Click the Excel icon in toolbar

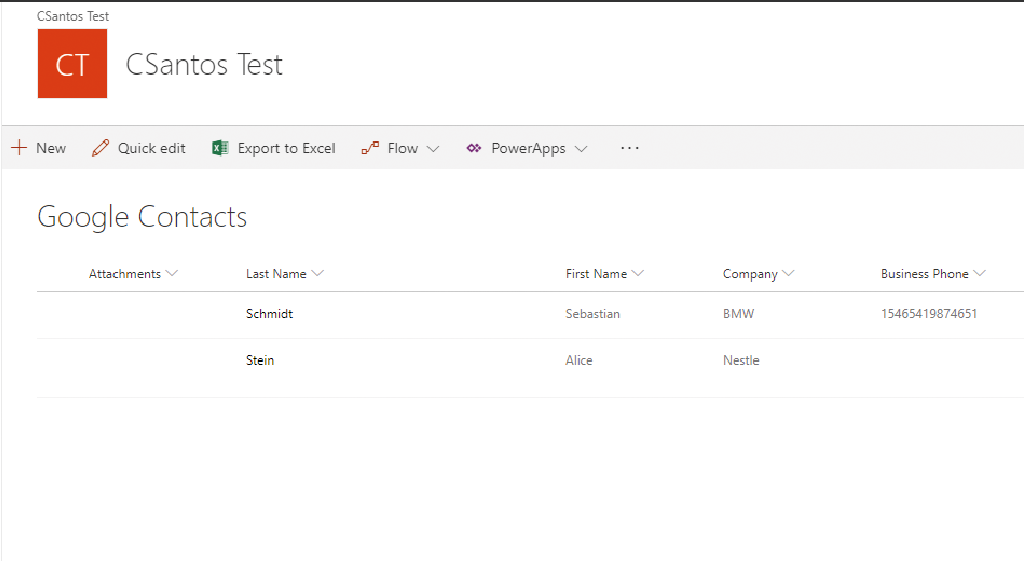(220, 148)
